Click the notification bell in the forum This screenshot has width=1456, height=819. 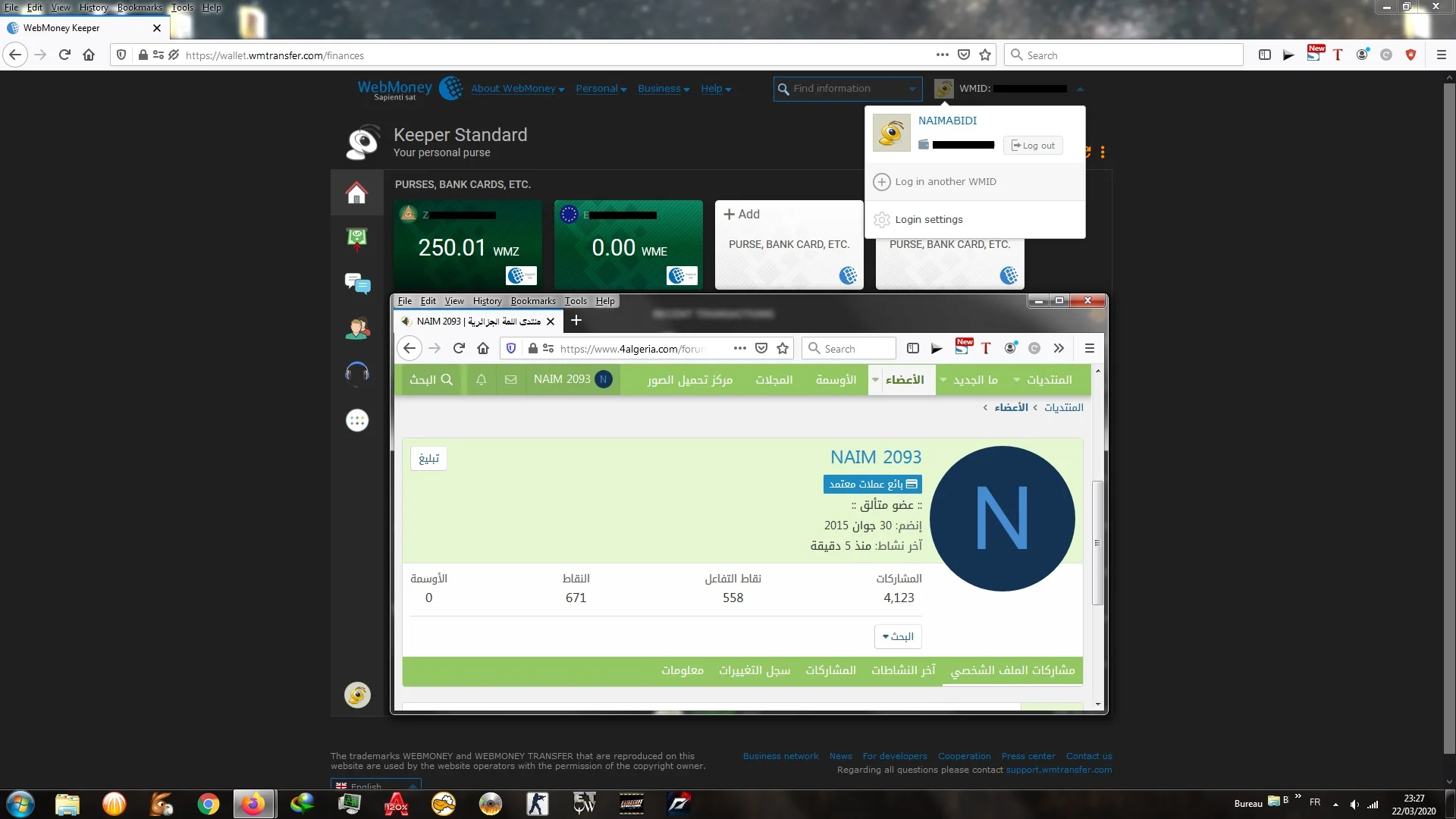point(481,379)
